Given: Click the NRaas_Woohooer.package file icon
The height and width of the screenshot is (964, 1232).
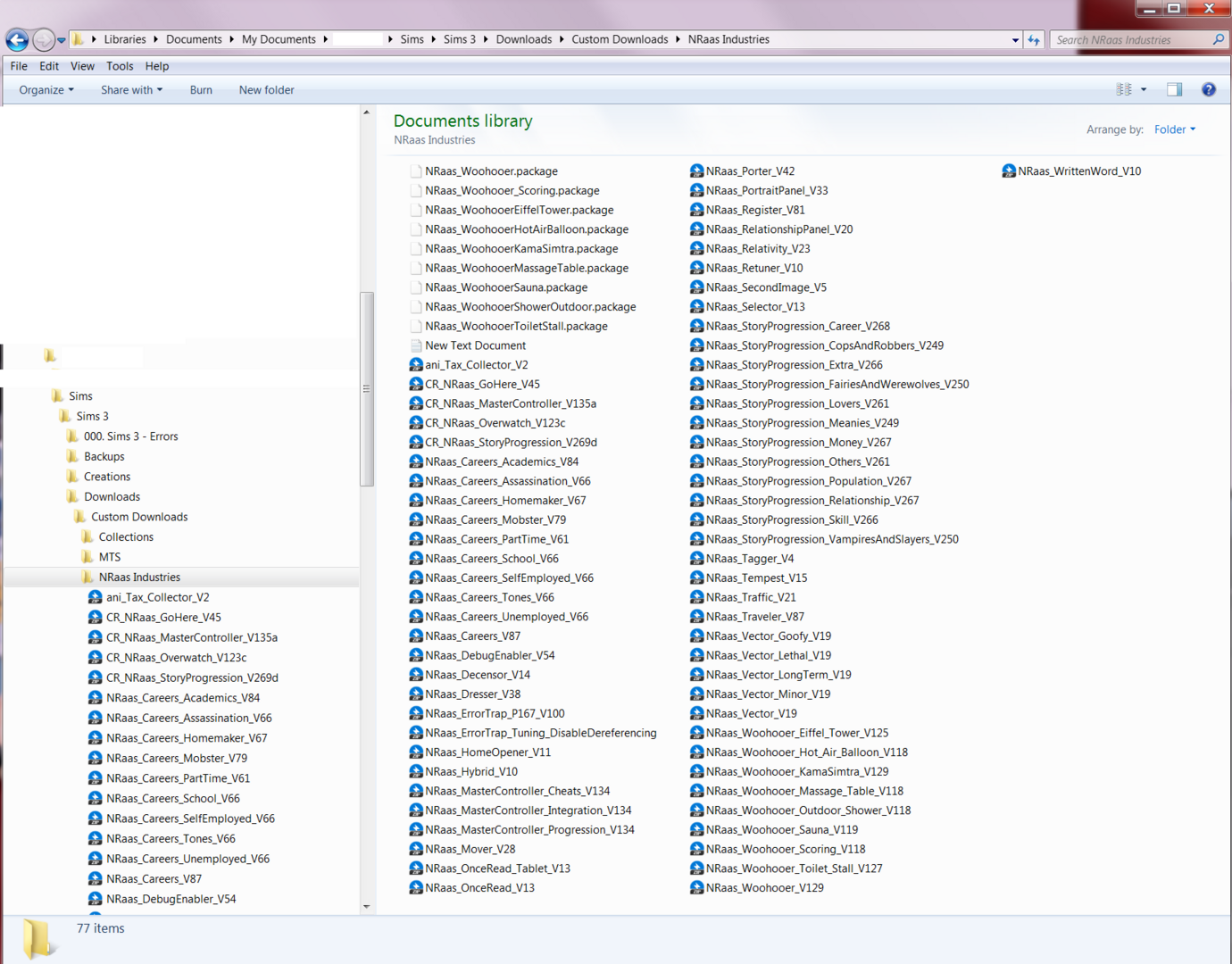Looking at the screenshot, I should (x=416, y=170).
